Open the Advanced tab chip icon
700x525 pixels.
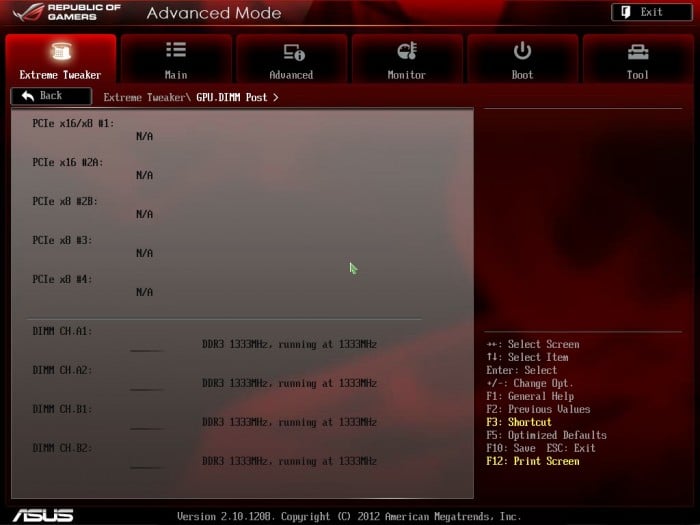(292, 51)
